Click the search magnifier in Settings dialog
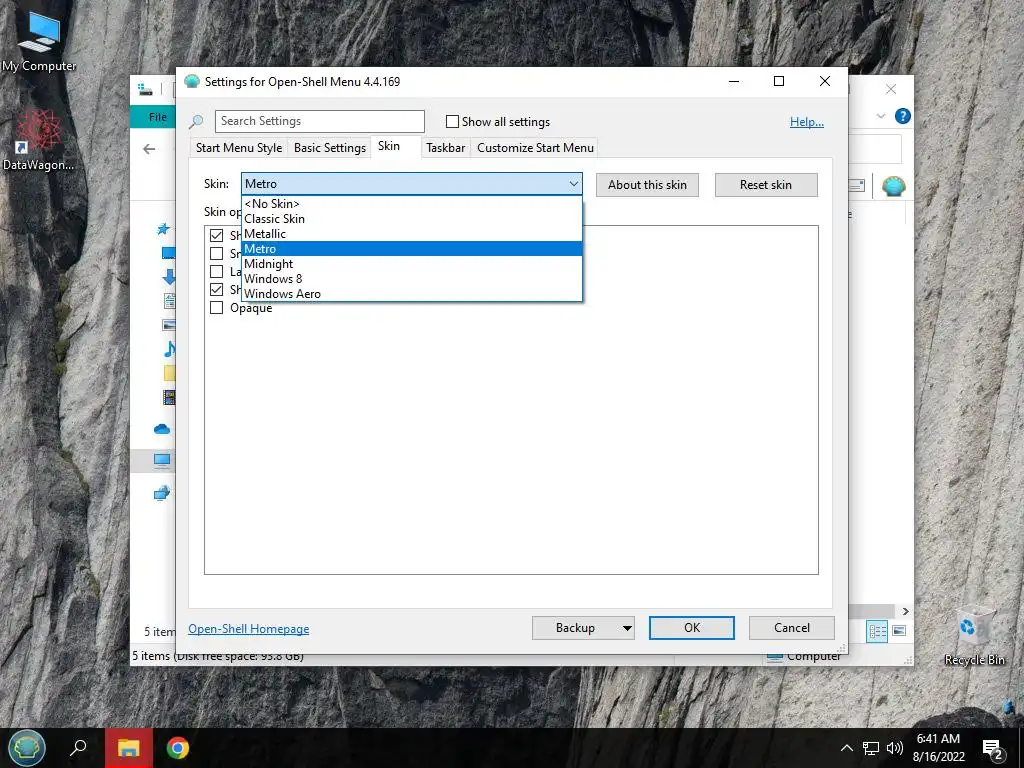The width and height of the screenshot is (1024, 768). pyautogui.click(x=196, y=121)
